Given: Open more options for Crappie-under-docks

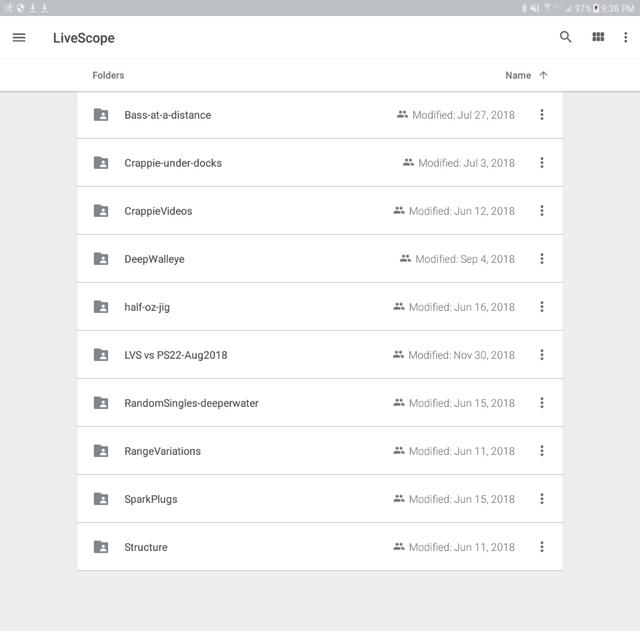Looking at the screenshot, I should coord(542,163).
